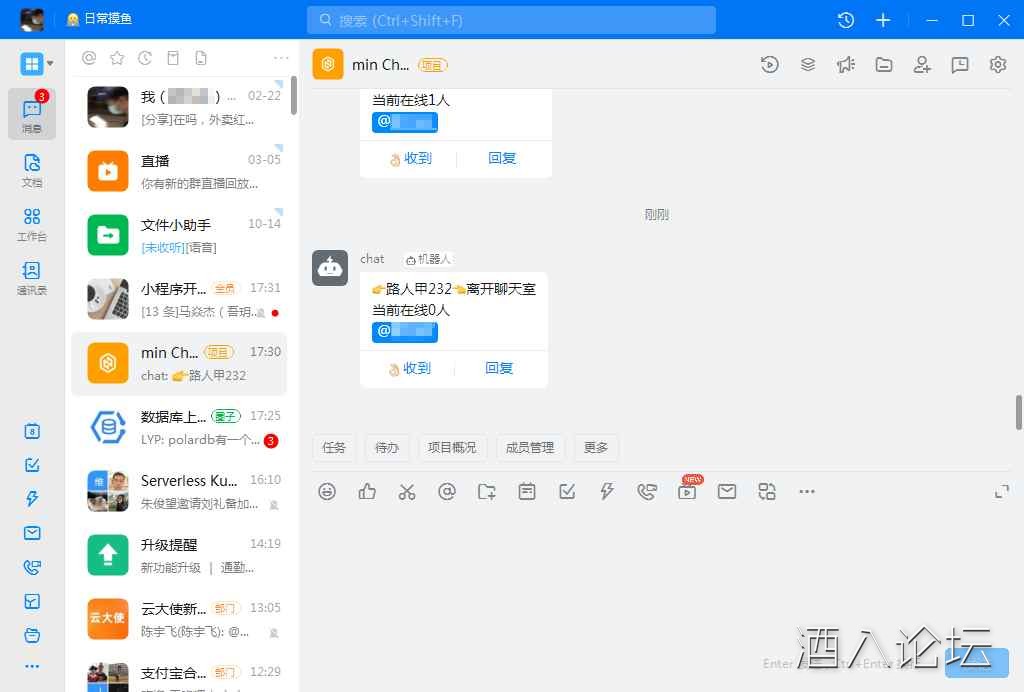1024x692 pixels.
Task: Click the live broadcast icon with NEW badge
Action: click(x=687, y=491)
